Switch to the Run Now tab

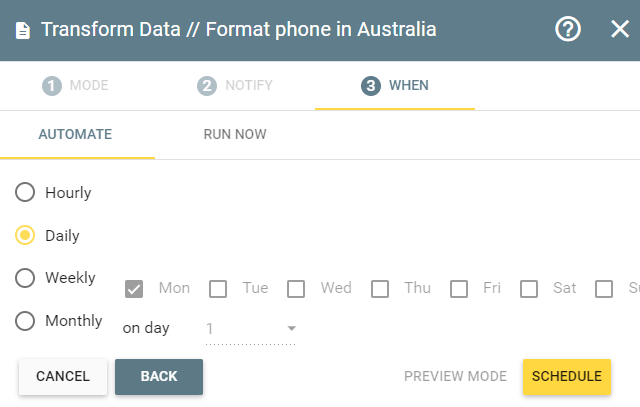pyautogui.click(x=235, y=134)
